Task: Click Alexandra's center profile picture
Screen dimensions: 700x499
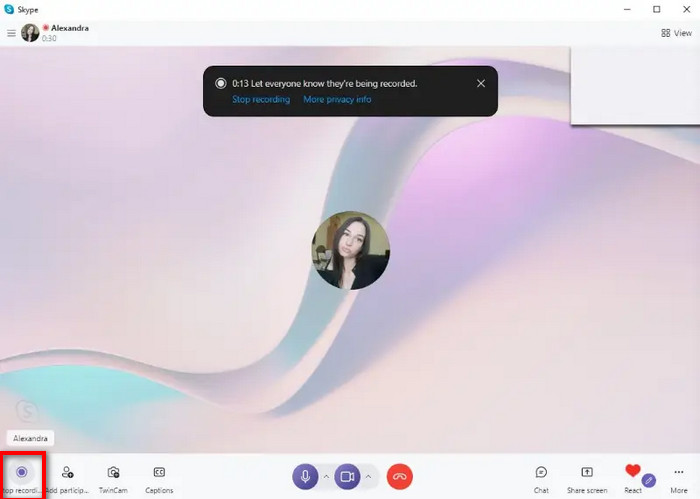Action: (x=350, y=250)
